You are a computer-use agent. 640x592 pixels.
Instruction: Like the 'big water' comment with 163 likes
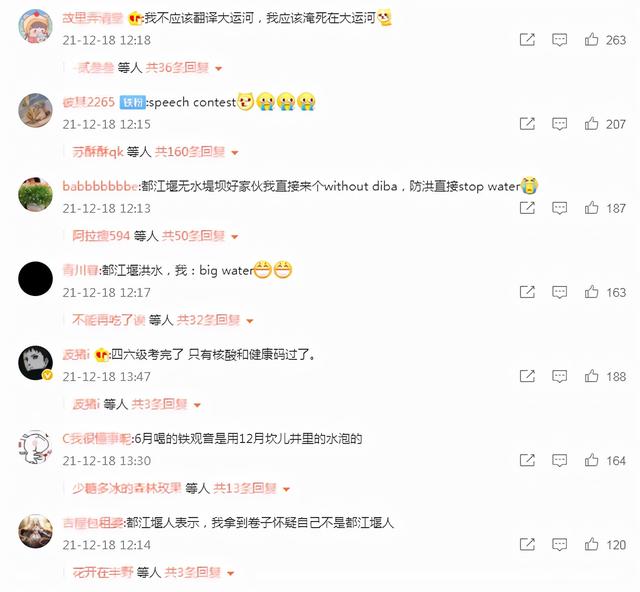point(591,292)
